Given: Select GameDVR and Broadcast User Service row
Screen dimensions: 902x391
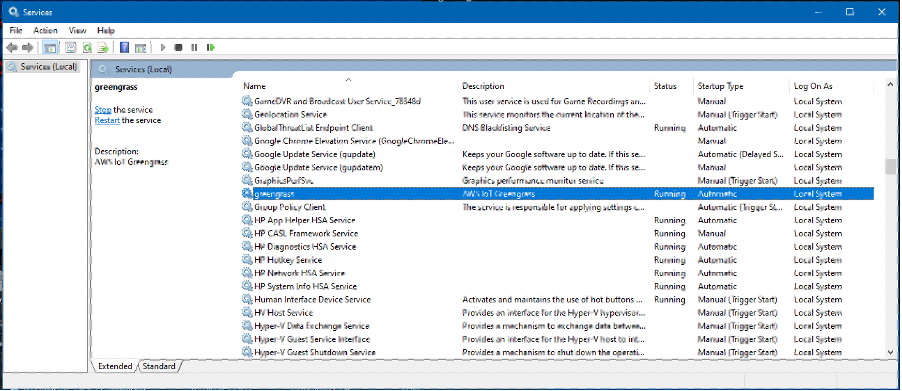Looking at the screenshot, I should pyautogui.click(x=557, y=101).
